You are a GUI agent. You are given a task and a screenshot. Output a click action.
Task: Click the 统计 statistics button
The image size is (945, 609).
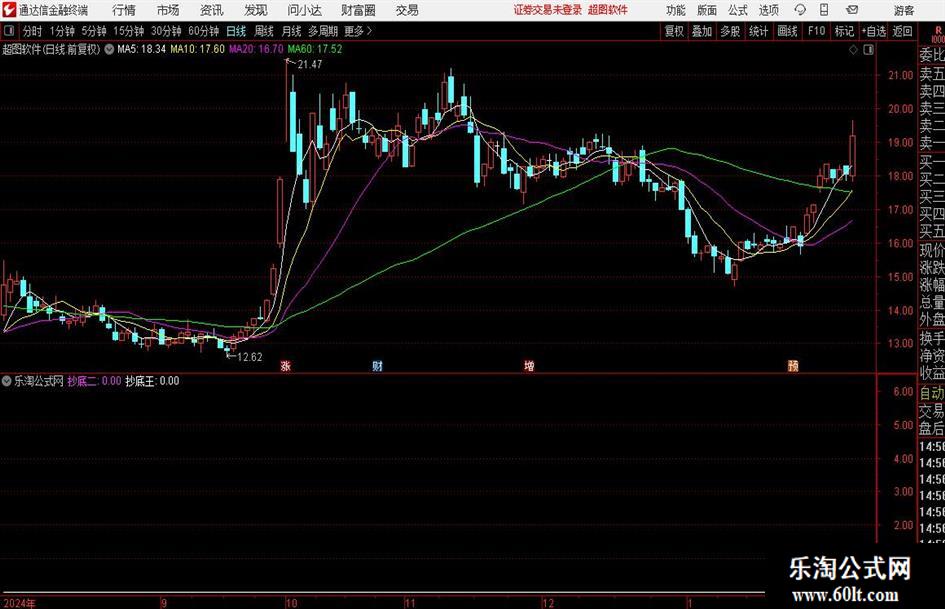[758, 31]
